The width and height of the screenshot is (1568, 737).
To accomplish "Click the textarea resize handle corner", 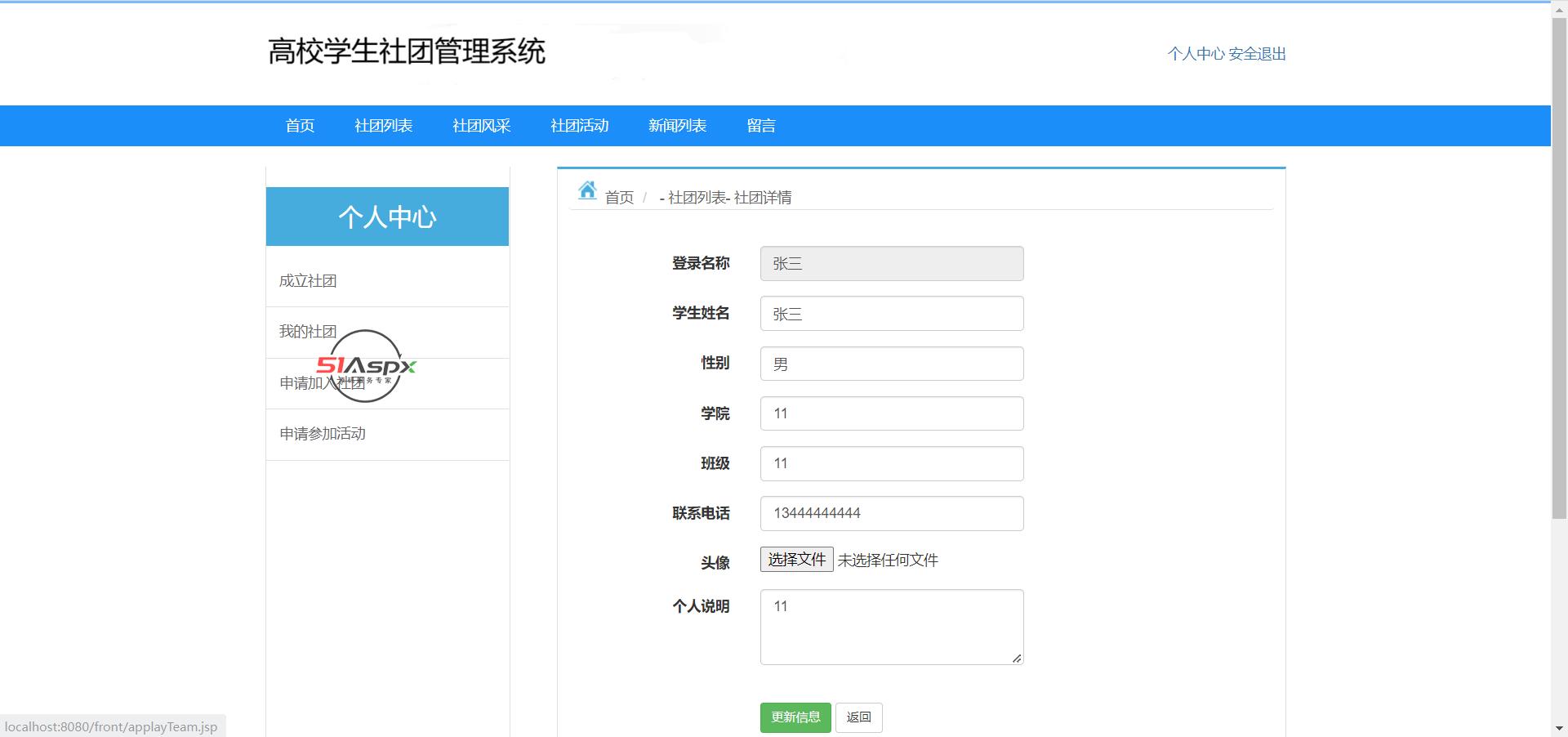I will (x=1017, y=658).
